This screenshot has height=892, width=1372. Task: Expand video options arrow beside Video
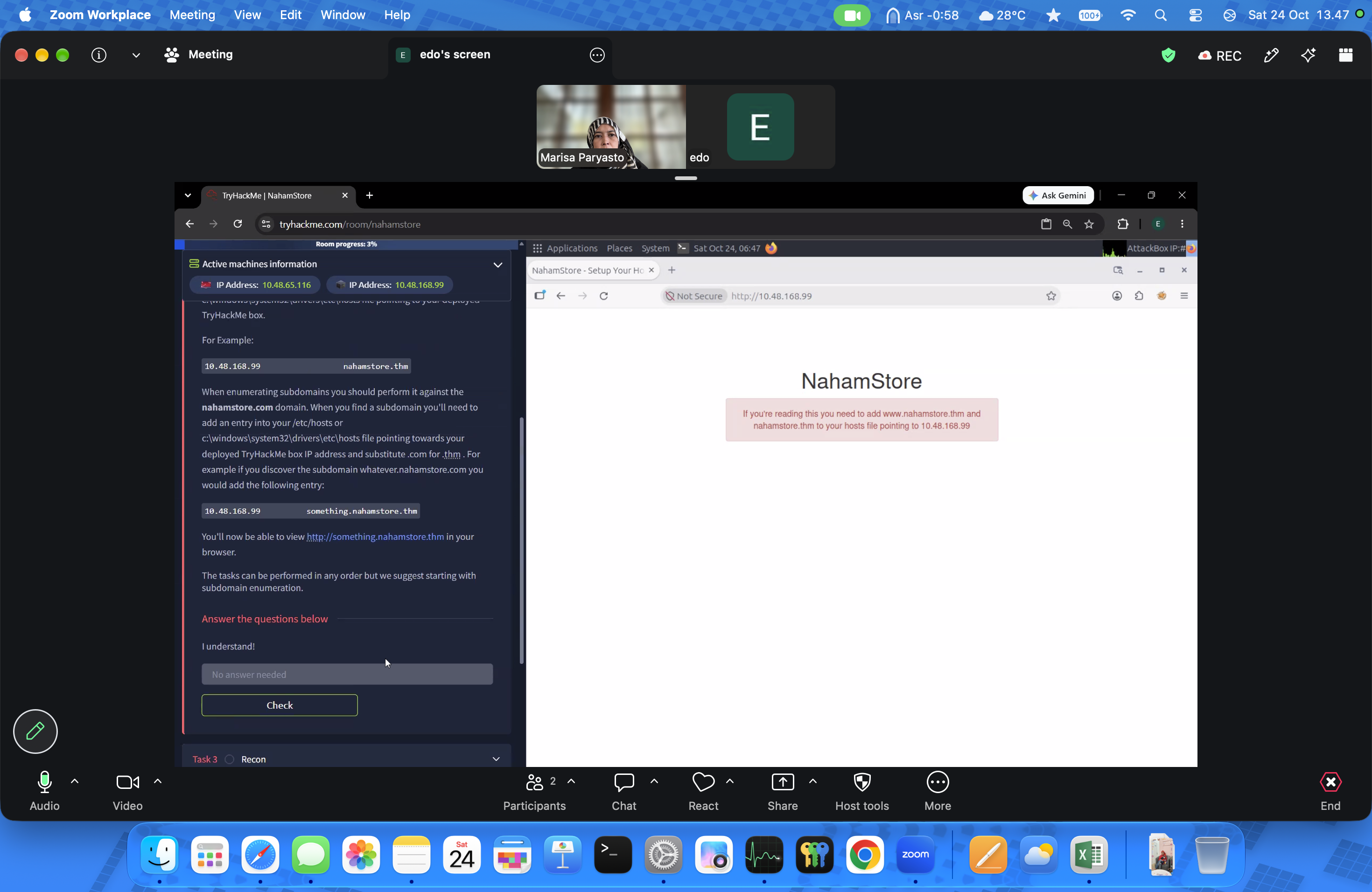point(157,781)
